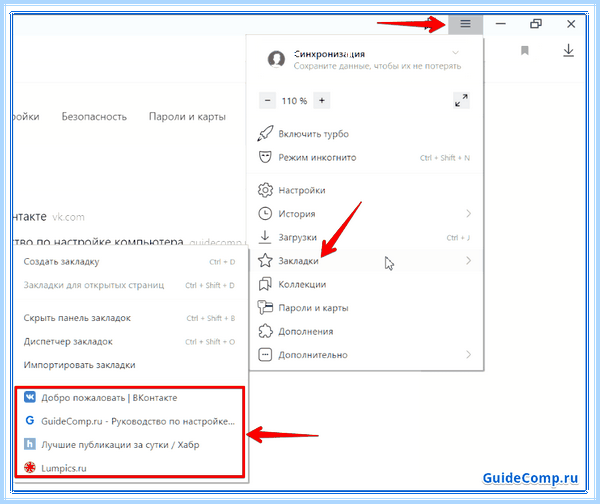Expand the История submenu arrow

(x=468, y=214)
